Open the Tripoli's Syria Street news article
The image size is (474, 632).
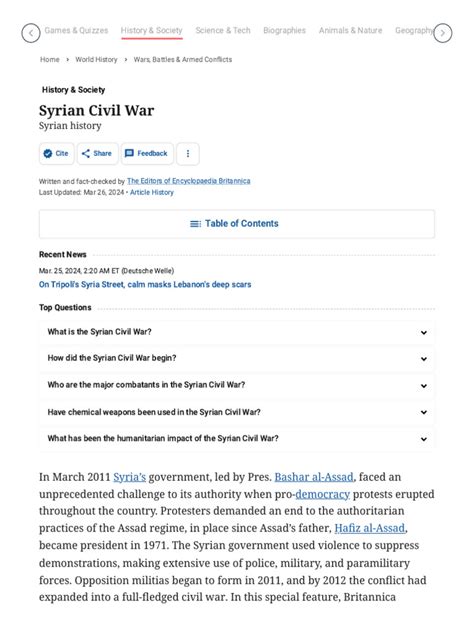[x=145, y=285]
